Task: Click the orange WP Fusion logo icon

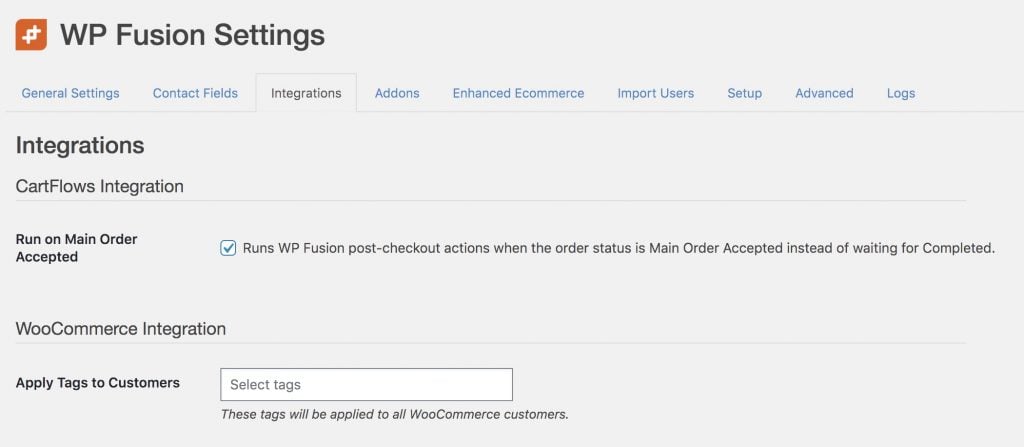Action: tap(31, 35)
